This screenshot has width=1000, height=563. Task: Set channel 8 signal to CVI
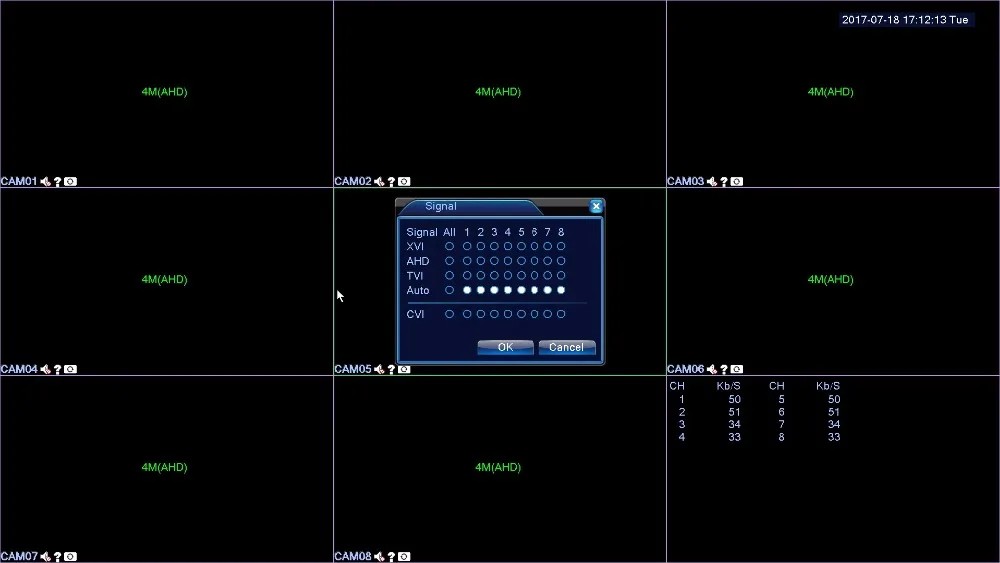pos(561,314)
